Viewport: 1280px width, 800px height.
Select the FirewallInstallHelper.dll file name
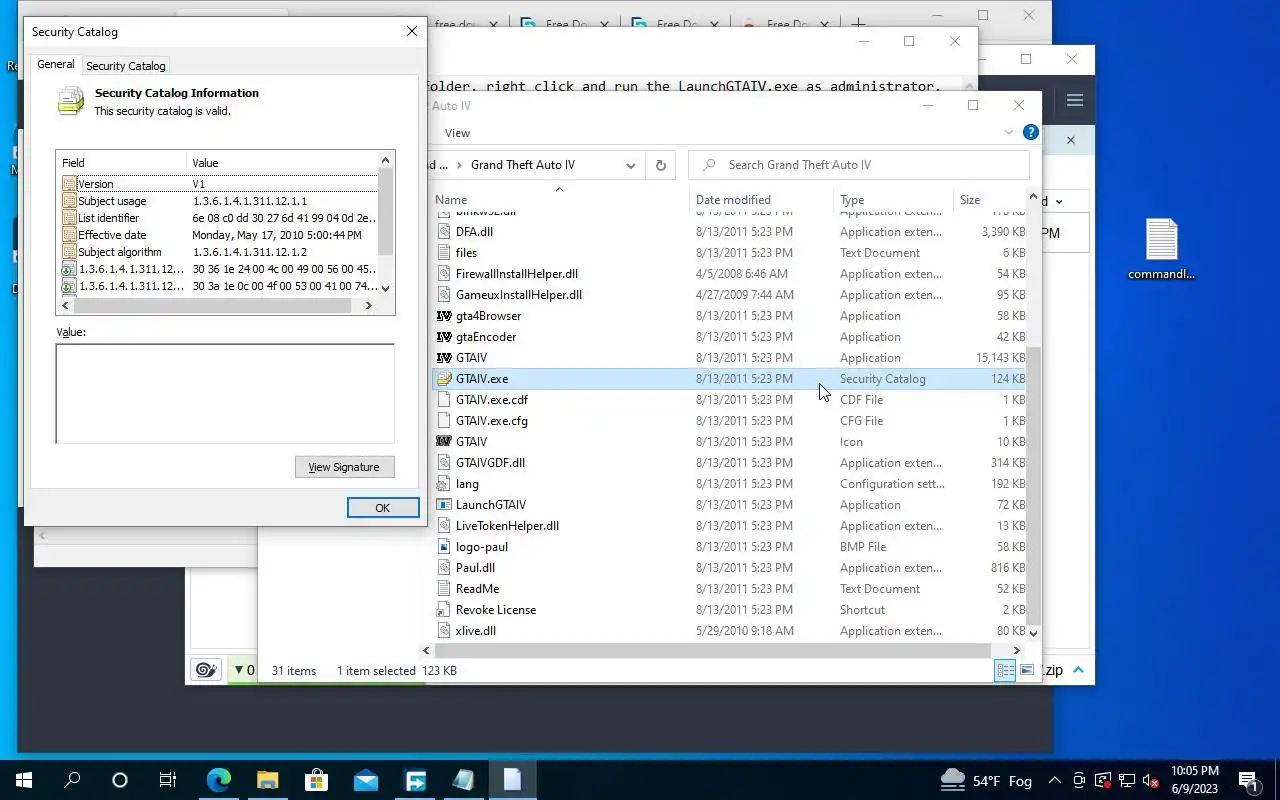(x=517, y=274)
